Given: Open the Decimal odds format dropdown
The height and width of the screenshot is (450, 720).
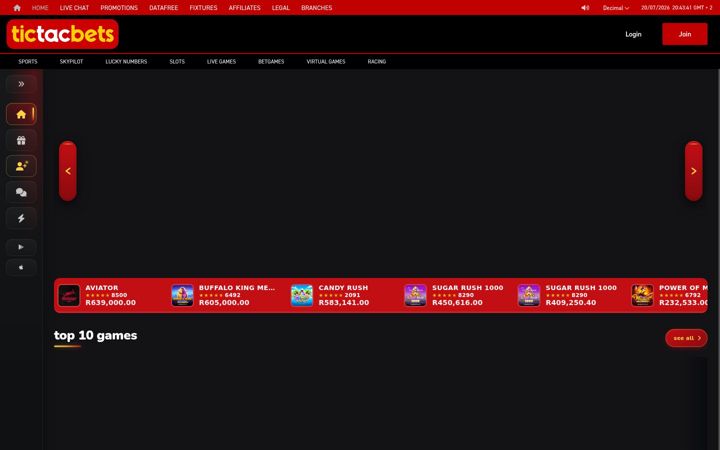Looking at the screenshot, I should 616,8.
